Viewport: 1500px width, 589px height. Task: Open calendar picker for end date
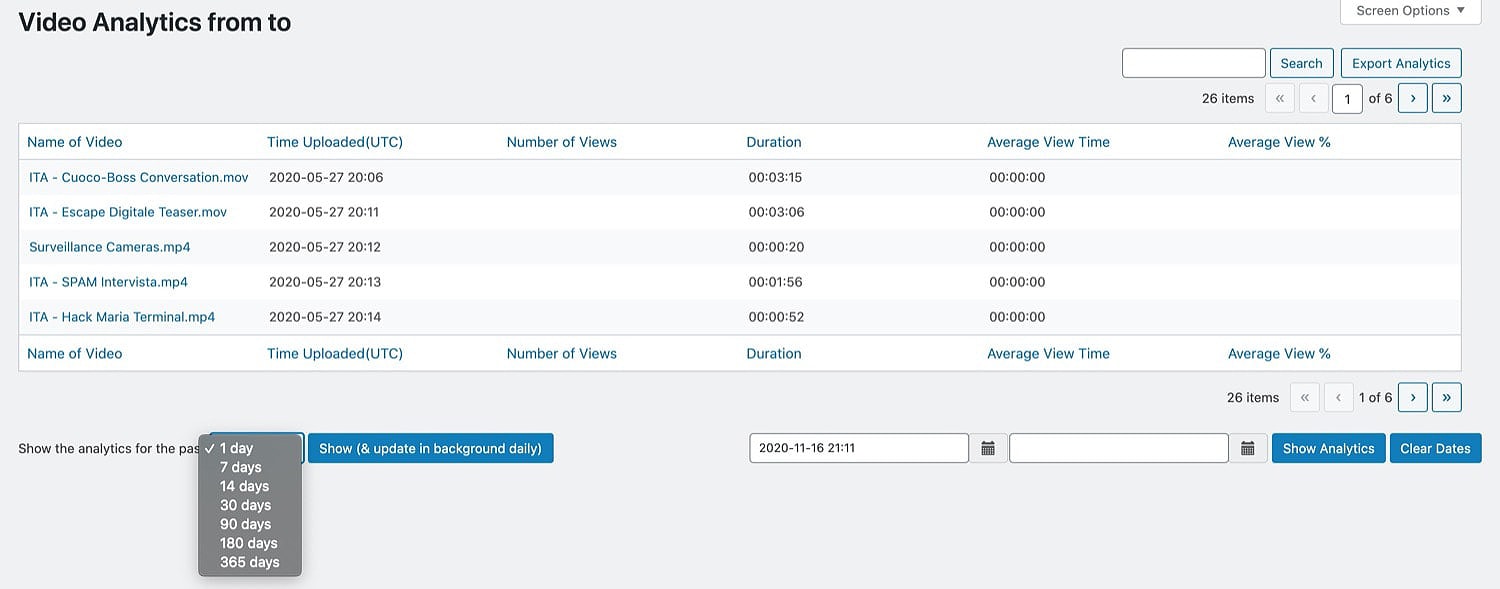[1247, 449]
